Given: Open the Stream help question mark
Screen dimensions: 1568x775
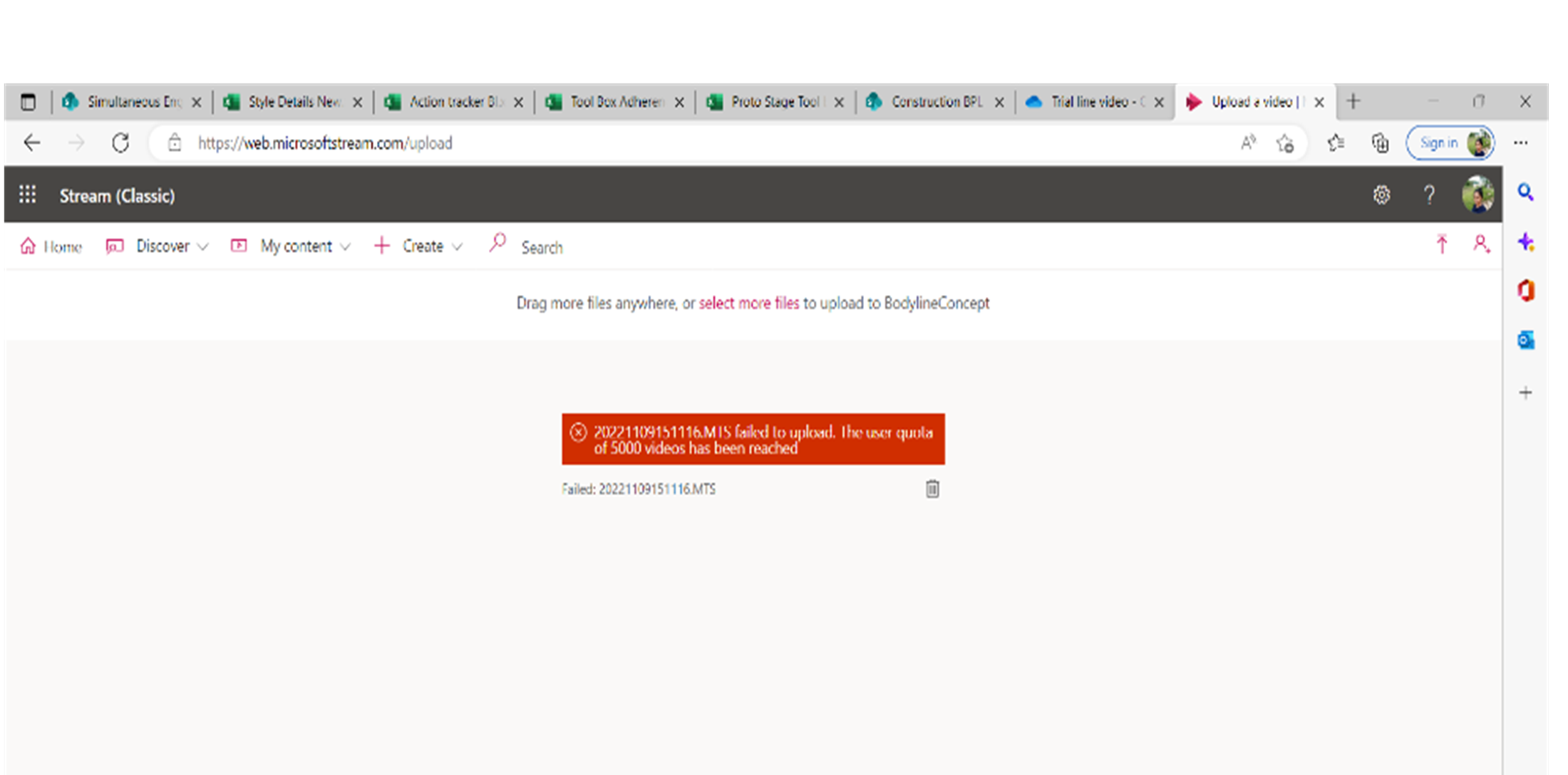Looking at the screenshot, I should [1428, 194].
